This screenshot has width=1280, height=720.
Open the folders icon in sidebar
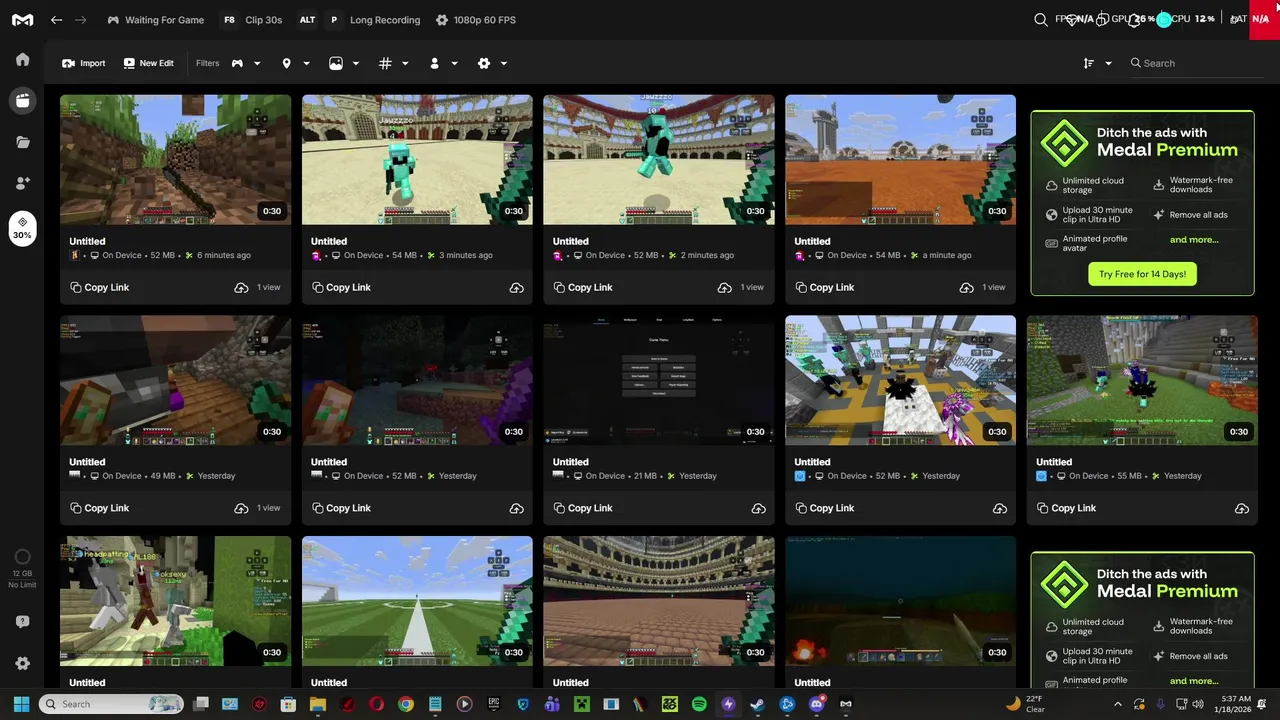coord(22,142)
